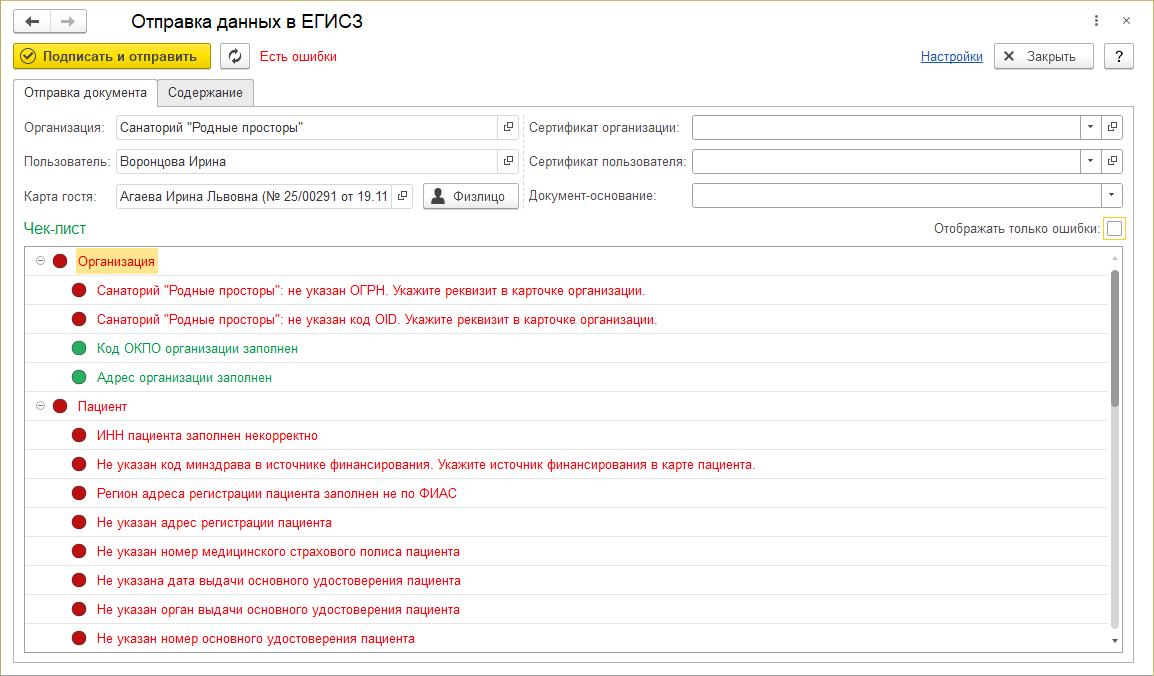
Task: Click the Карта гостя input field
Action: coord(254,196)
